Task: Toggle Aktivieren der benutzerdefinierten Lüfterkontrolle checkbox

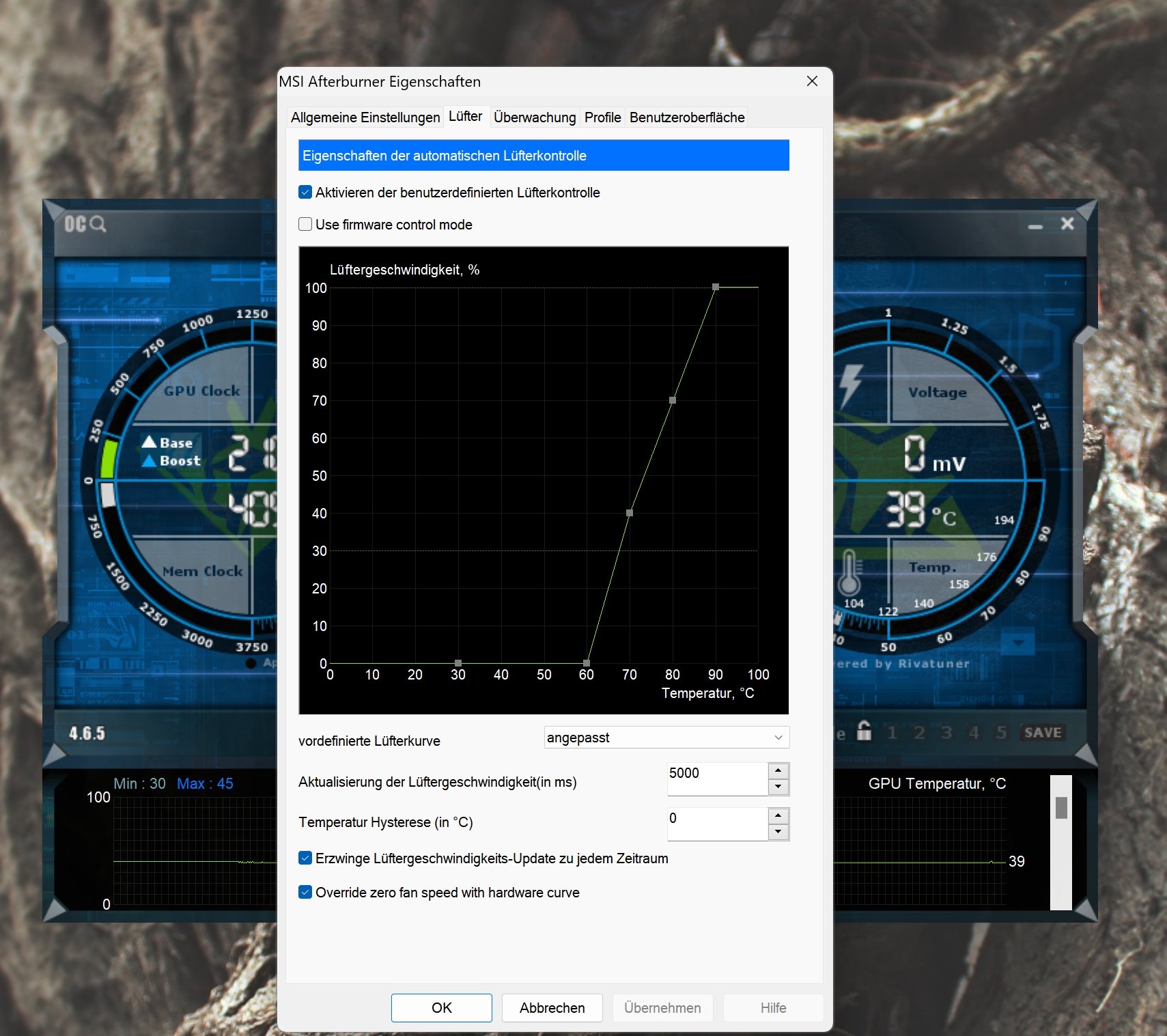Action: [305, 193]
